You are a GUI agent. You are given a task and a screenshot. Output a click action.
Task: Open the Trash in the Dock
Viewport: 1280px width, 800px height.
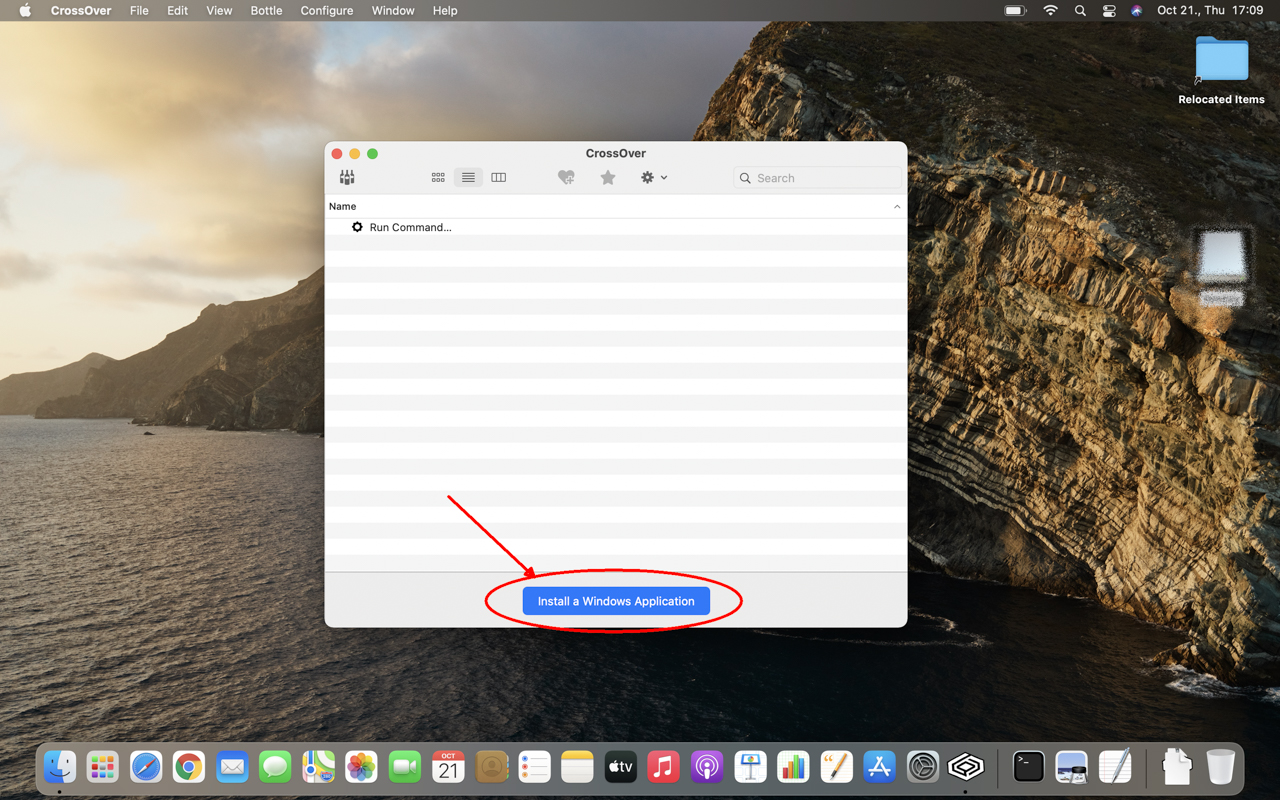pyautogui.click(x=1220, y=767)
